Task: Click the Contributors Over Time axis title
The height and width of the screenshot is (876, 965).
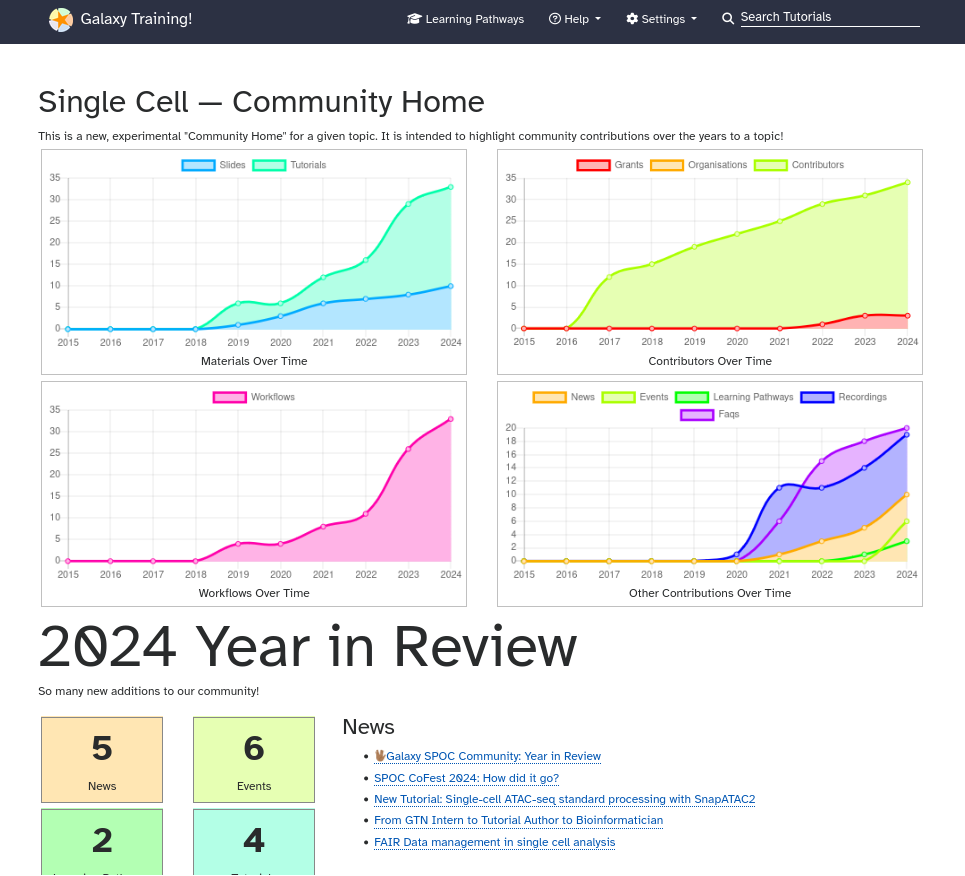Action: [710, 361]
